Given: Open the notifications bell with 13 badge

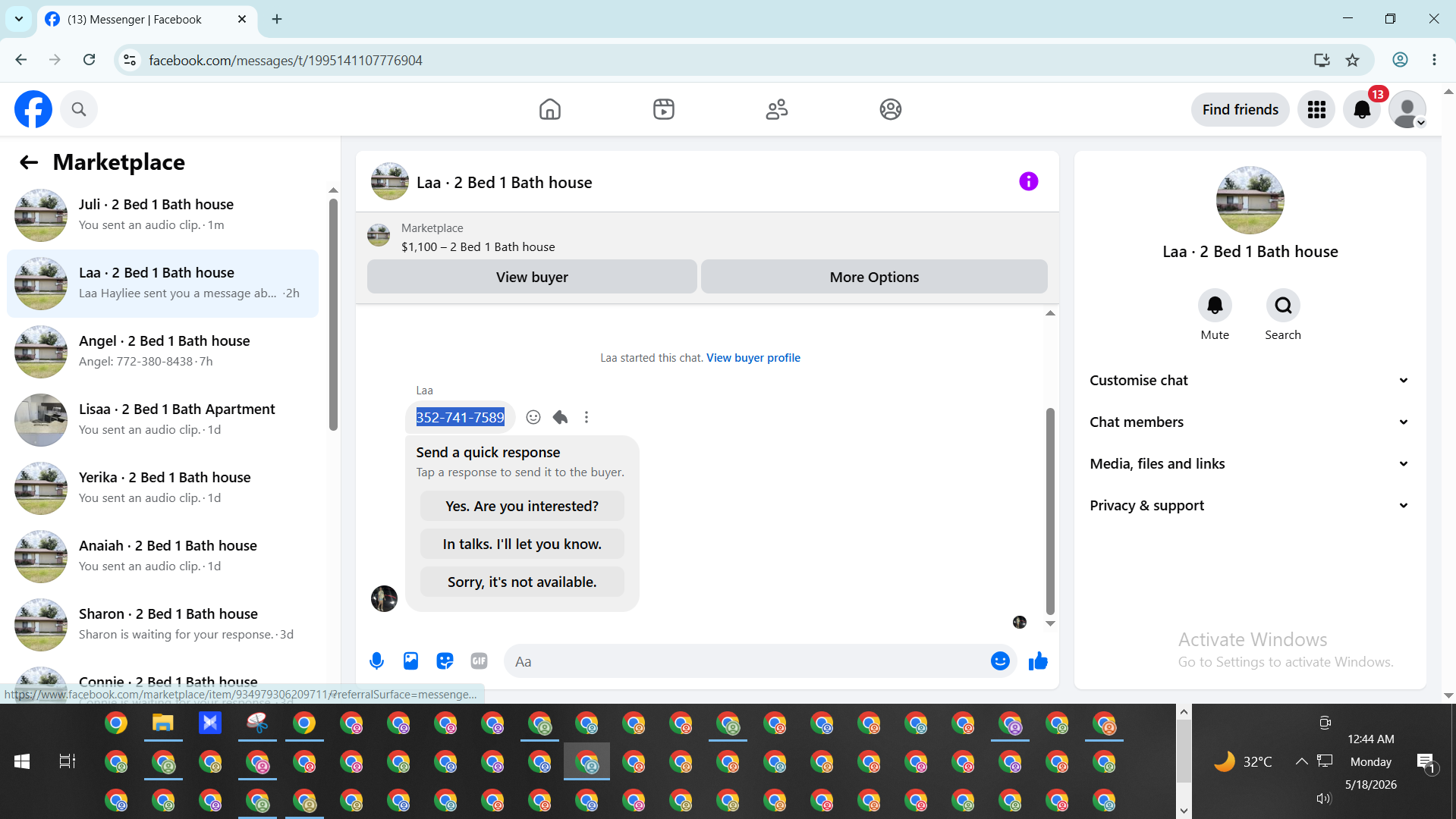Looking at the screenshot, I should point(1363,109).
